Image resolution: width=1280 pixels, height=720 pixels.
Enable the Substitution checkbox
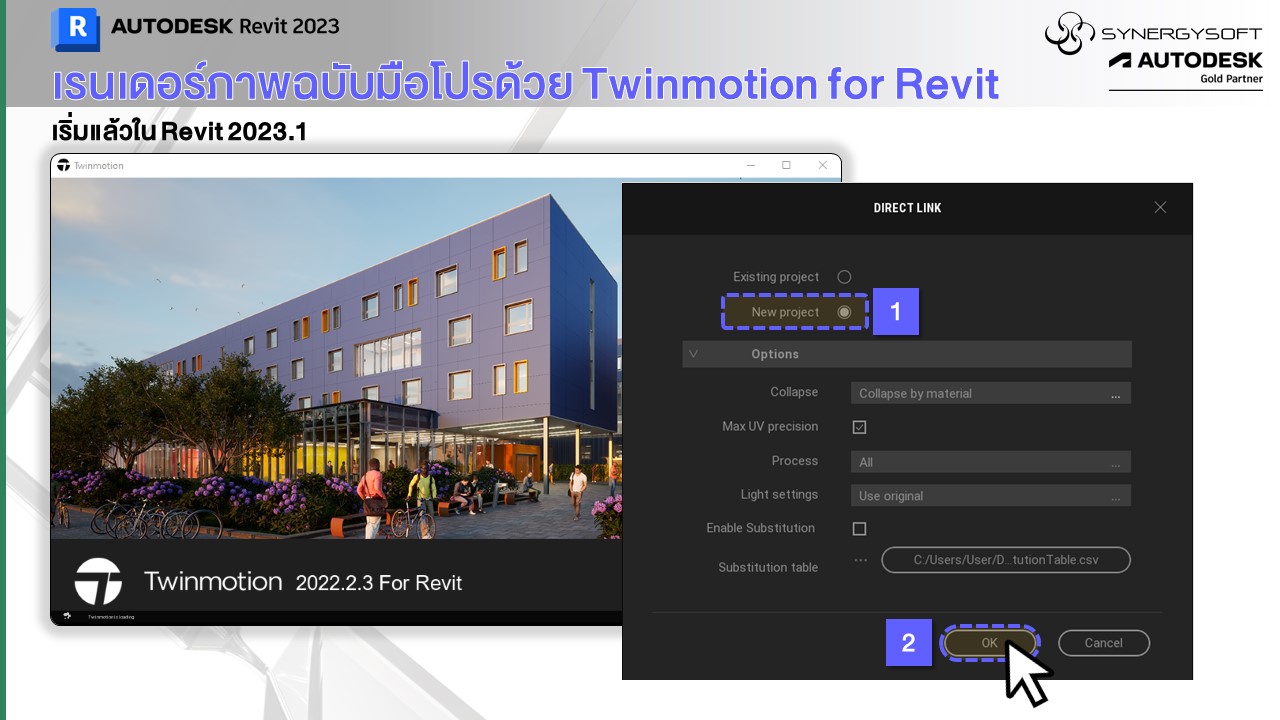coord(859,528)
